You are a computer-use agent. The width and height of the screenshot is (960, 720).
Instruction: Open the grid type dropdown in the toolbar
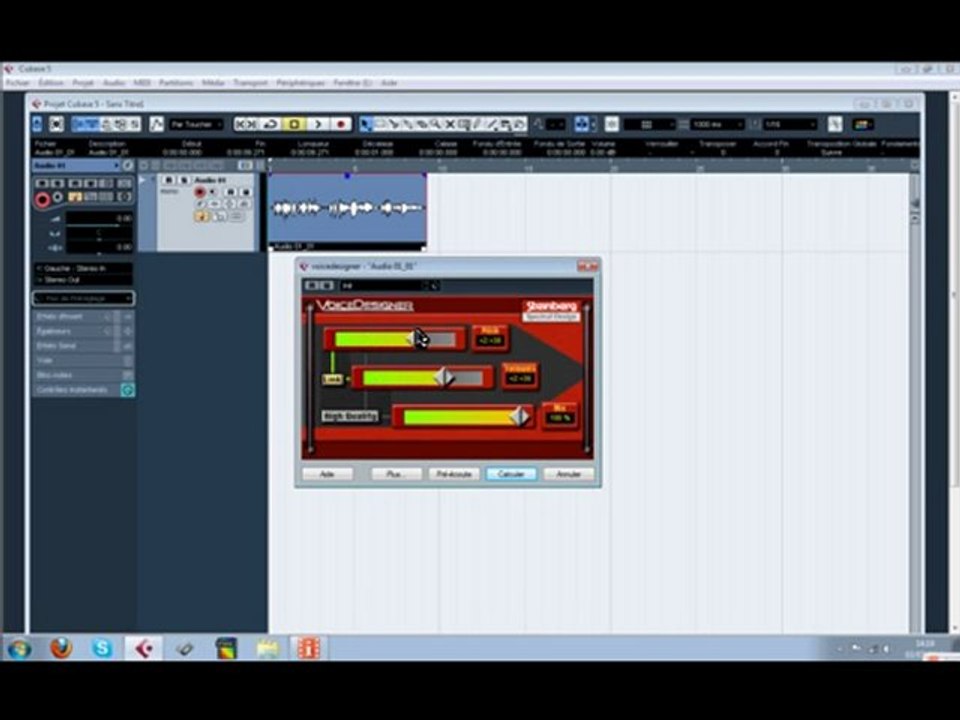pos(649,124)
